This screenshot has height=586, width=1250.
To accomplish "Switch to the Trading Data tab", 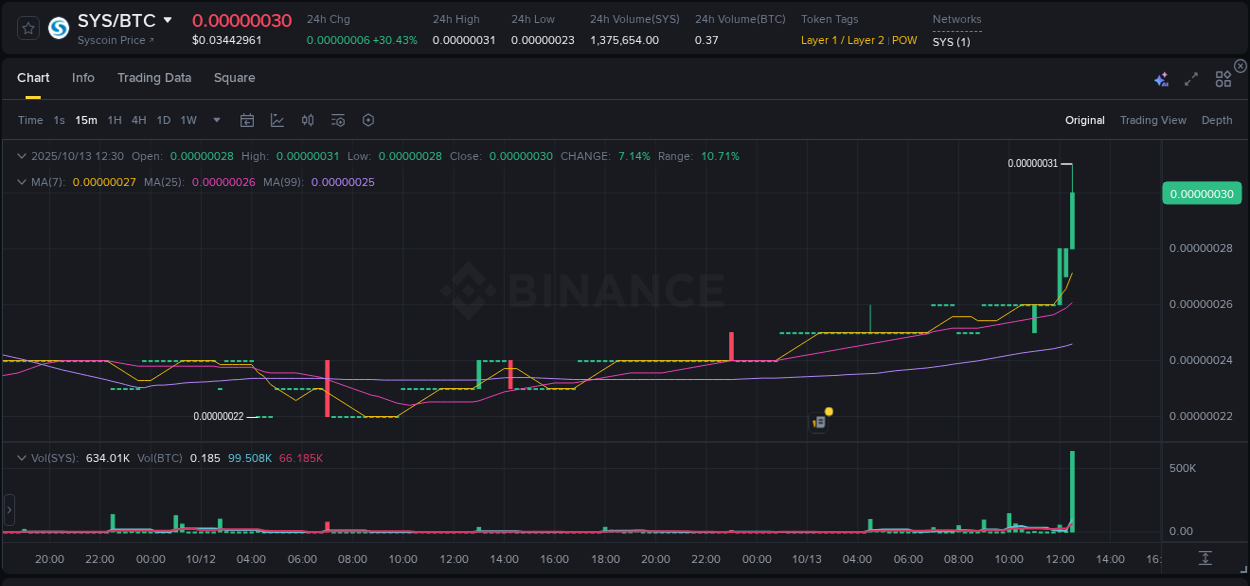I will point(154,77).
